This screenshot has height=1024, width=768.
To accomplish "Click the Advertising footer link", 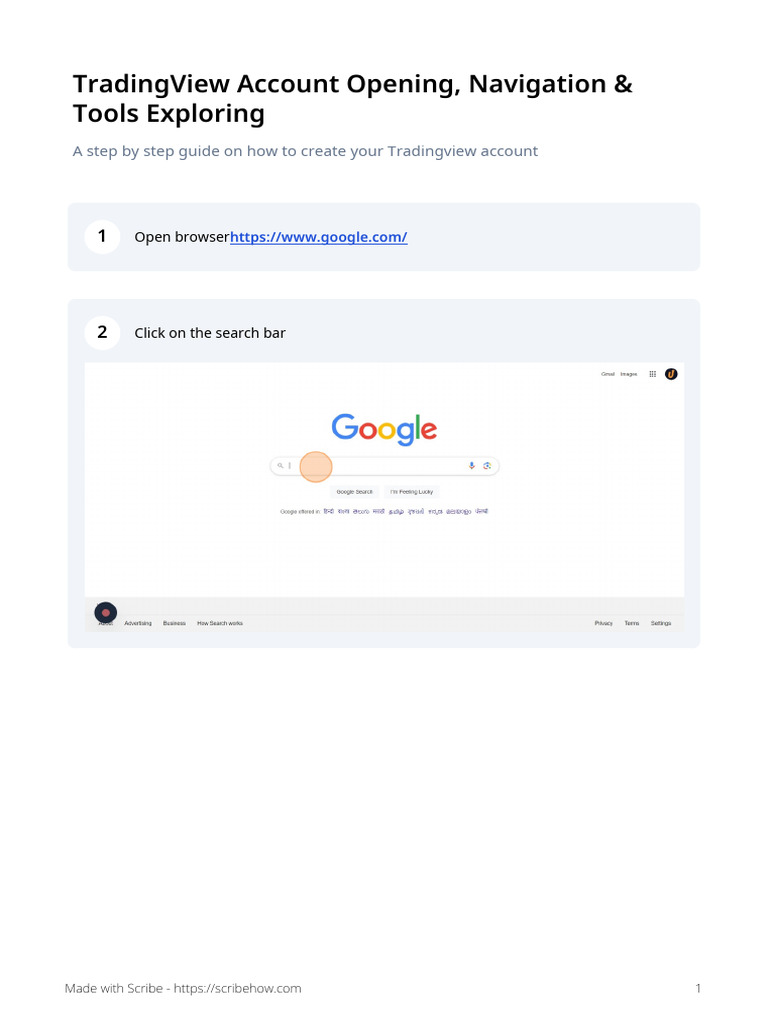I will coord(138,623).
